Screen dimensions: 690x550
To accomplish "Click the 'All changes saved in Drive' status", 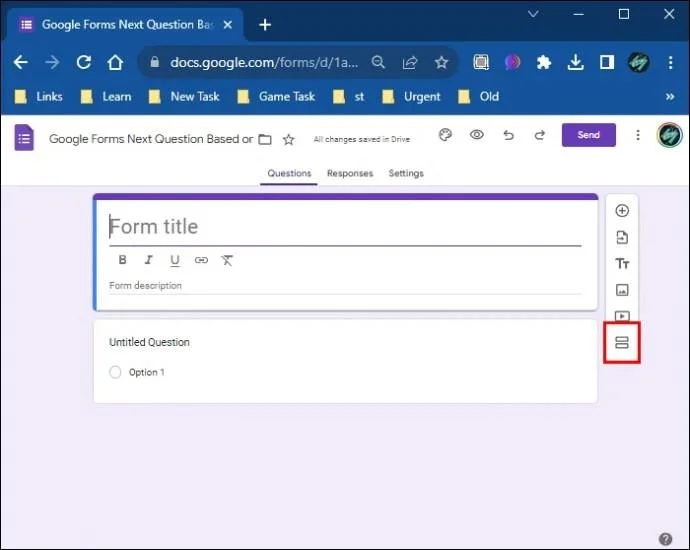I will click(x=362, y=139).
